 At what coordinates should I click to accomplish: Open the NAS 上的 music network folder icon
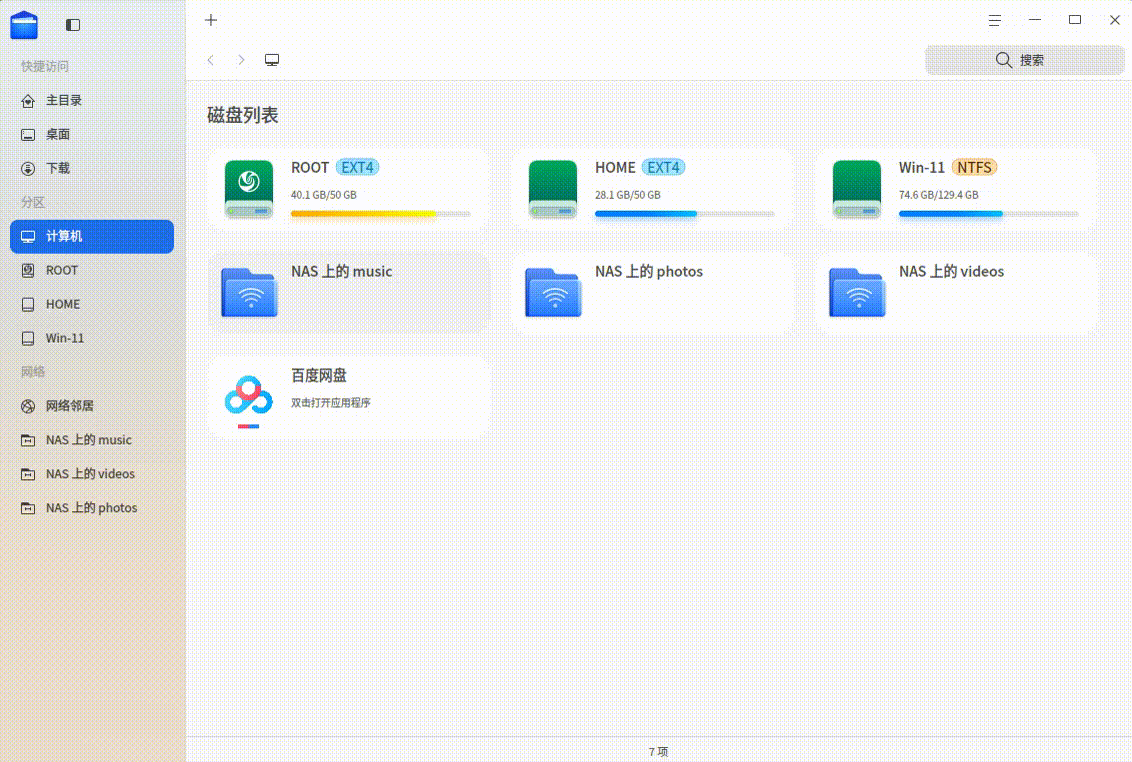[249, 293]
